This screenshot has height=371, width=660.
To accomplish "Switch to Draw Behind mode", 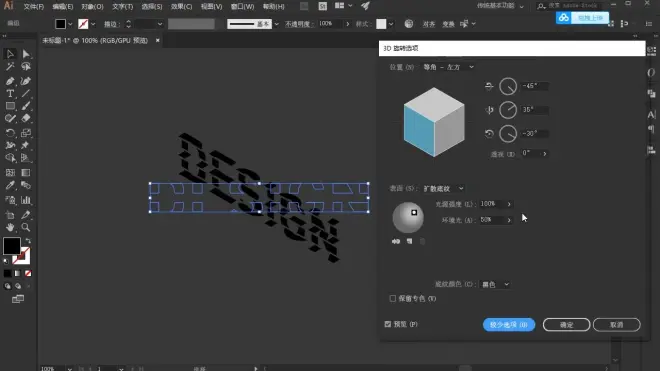I will pos(18,286).
